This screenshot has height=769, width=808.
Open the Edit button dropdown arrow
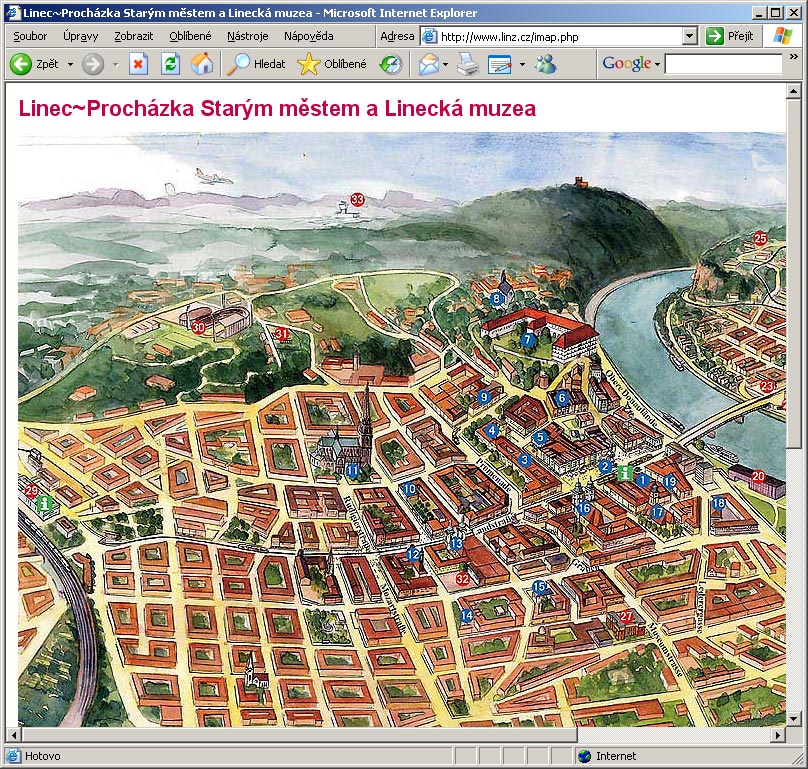(522, 64)
